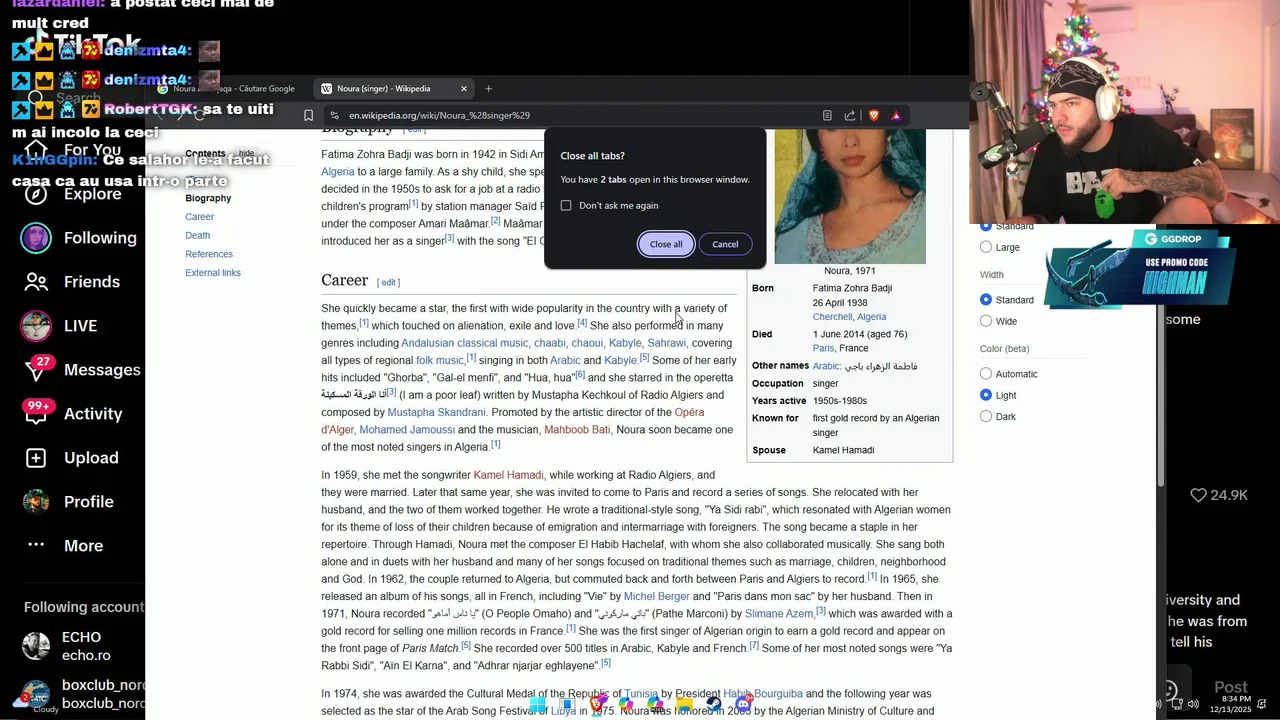
Task: Jump to Death in Contents
Action: pos(197,236)
